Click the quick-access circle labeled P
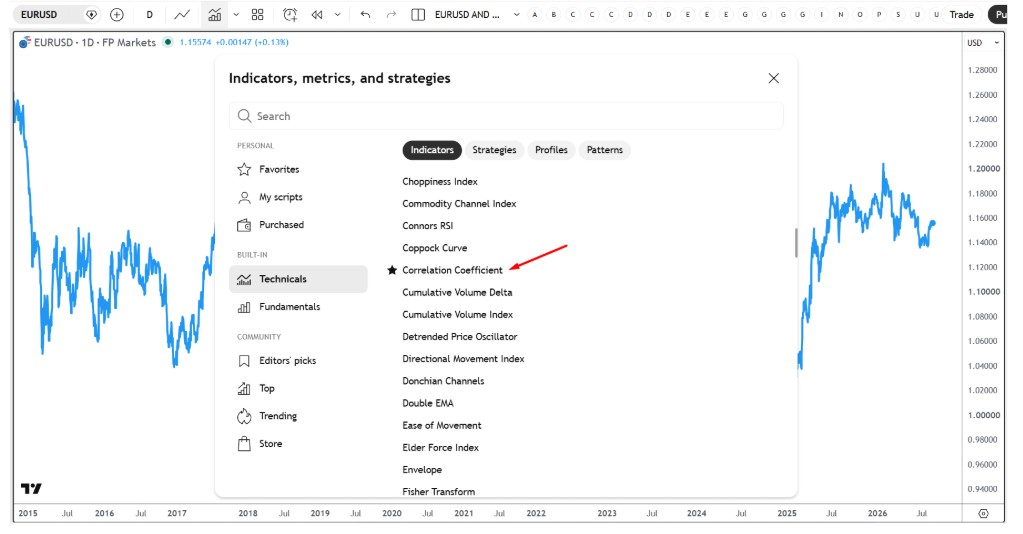 pyautogui.click(x=879, y=14)
